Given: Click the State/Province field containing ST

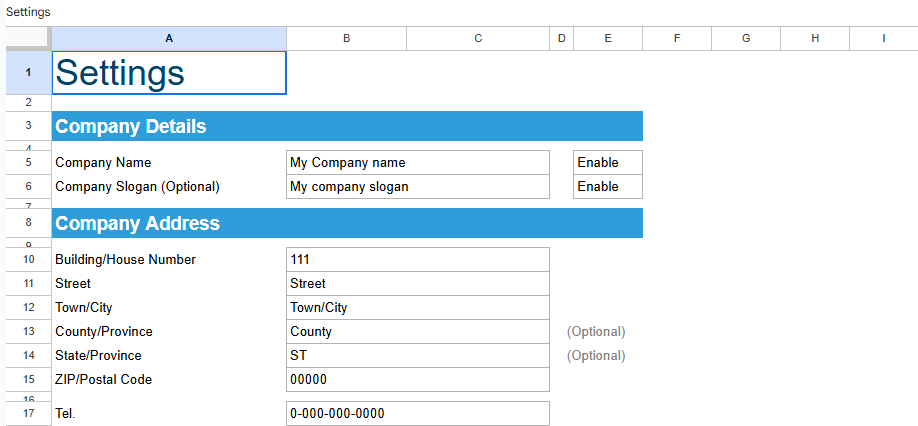Looking at the screenshot, I should coord(417,355).
